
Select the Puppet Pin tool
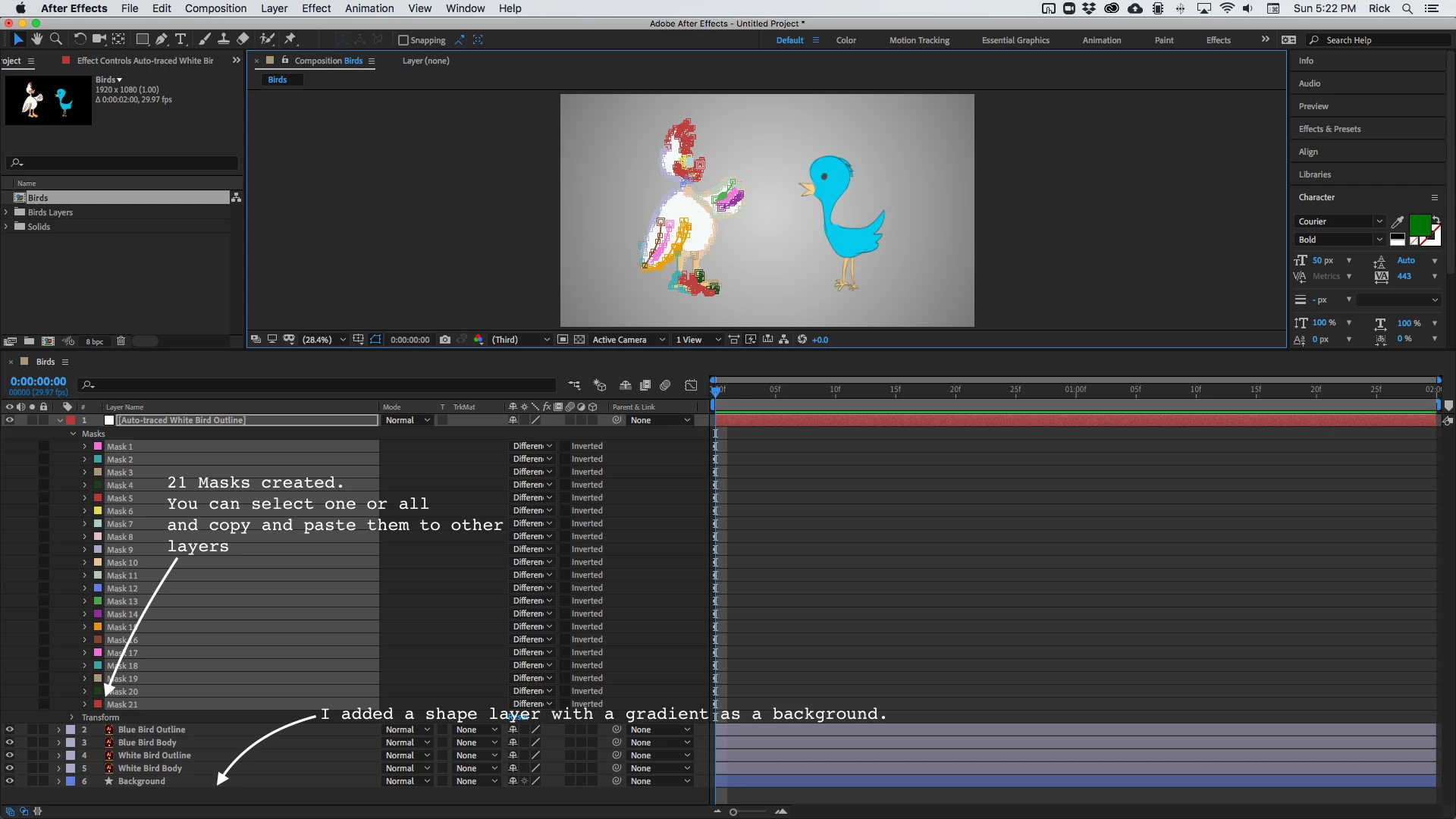pyautogui.click(x=290, y=39)
